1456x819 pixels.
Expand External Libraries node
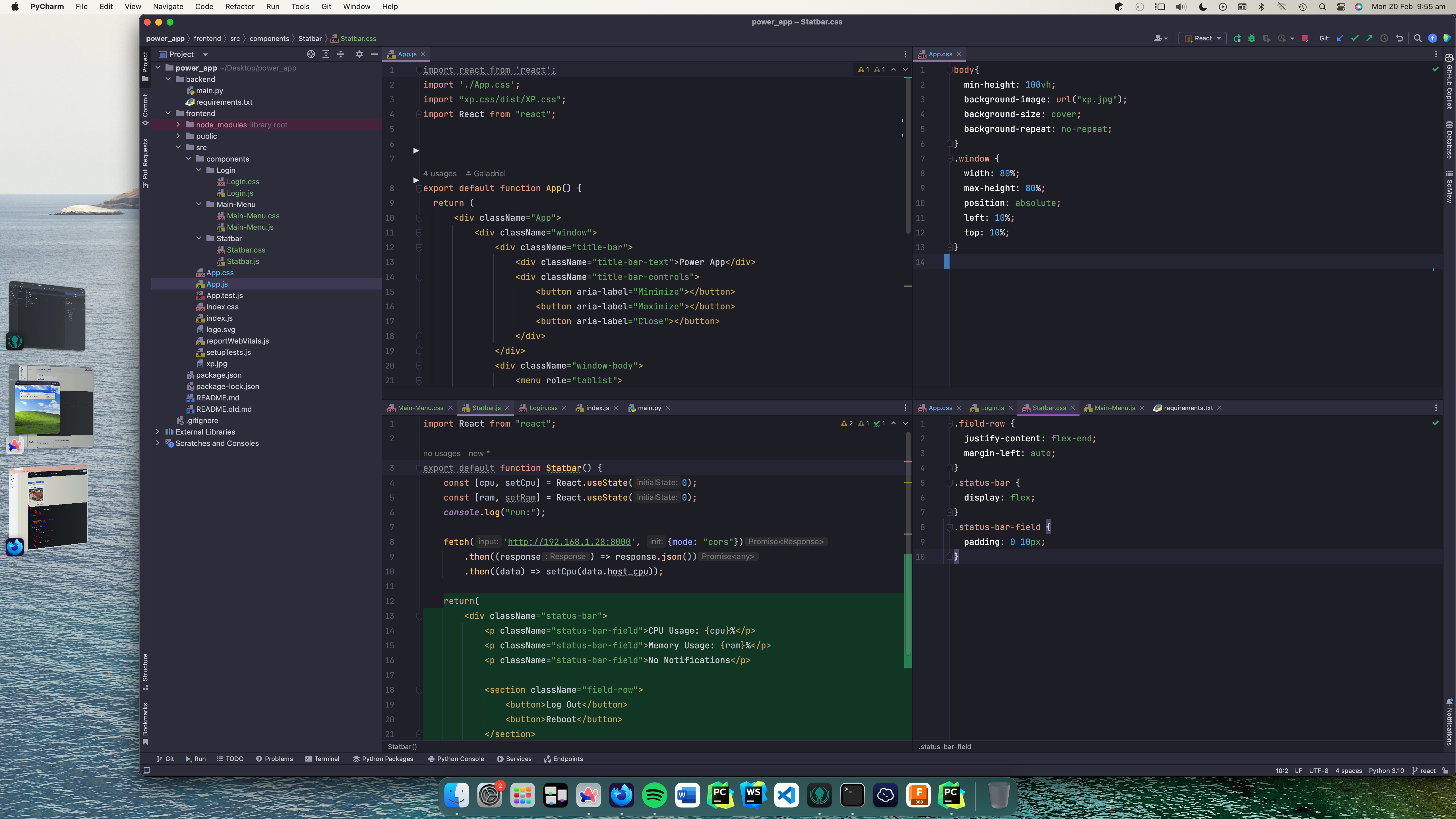click(x=158, y=431)
